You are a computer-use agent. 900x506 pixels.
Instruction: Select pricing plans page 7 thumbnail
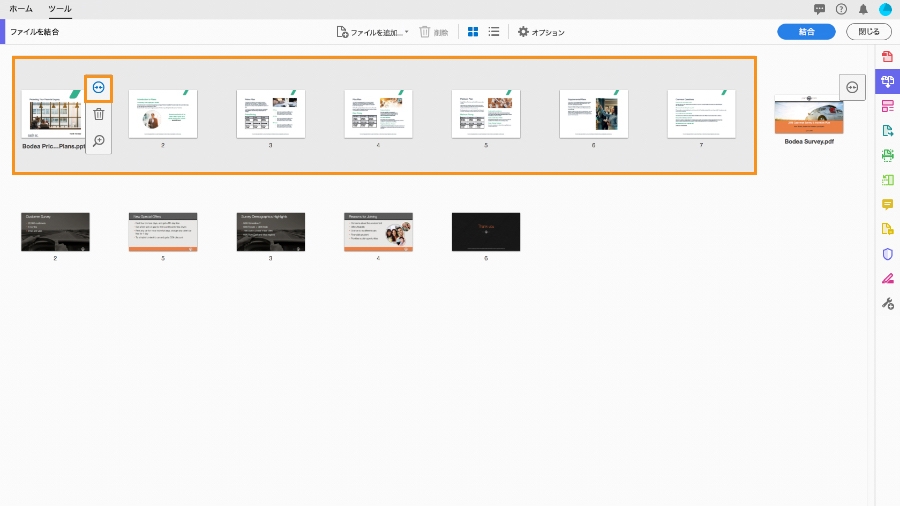[x=701, y=114]
